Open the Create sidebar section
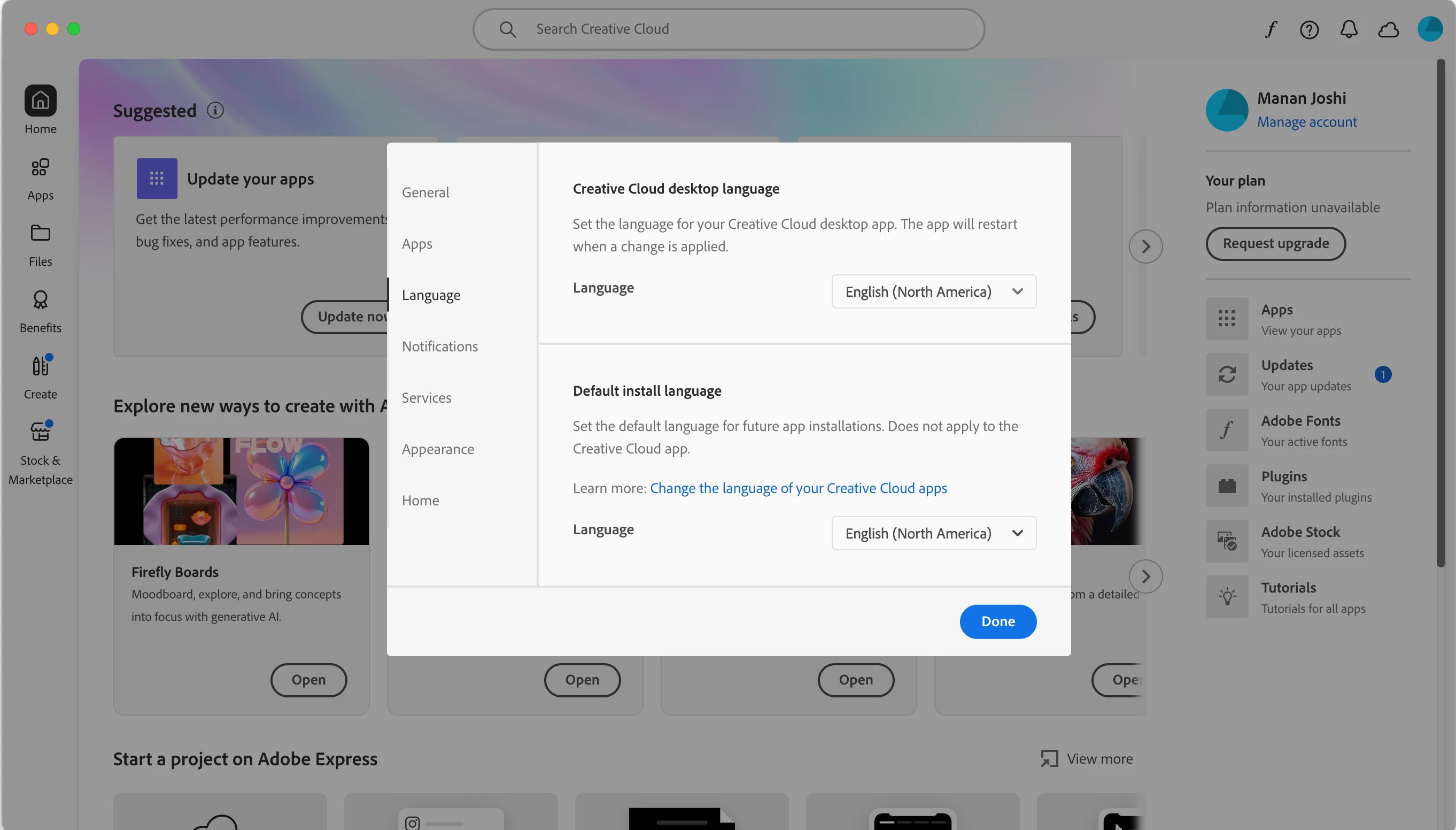 41,378
